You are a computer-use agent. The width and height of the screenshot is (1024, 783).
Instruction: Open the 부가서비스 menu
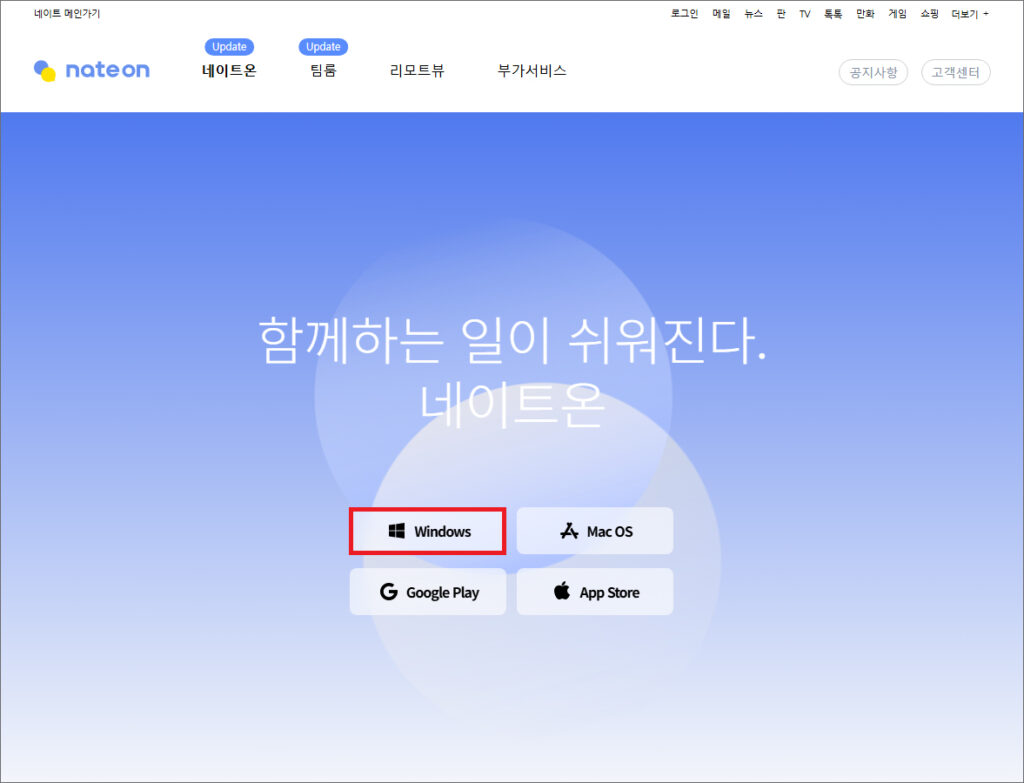pos(532,71)
